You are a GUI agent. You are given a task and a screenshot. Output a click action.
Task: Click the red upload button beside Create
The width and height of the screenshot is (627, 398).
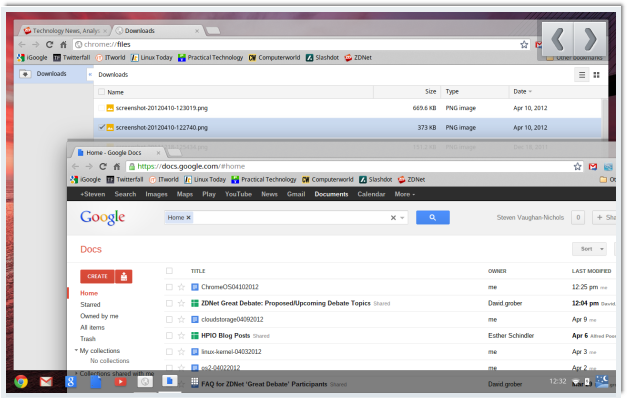124,276
